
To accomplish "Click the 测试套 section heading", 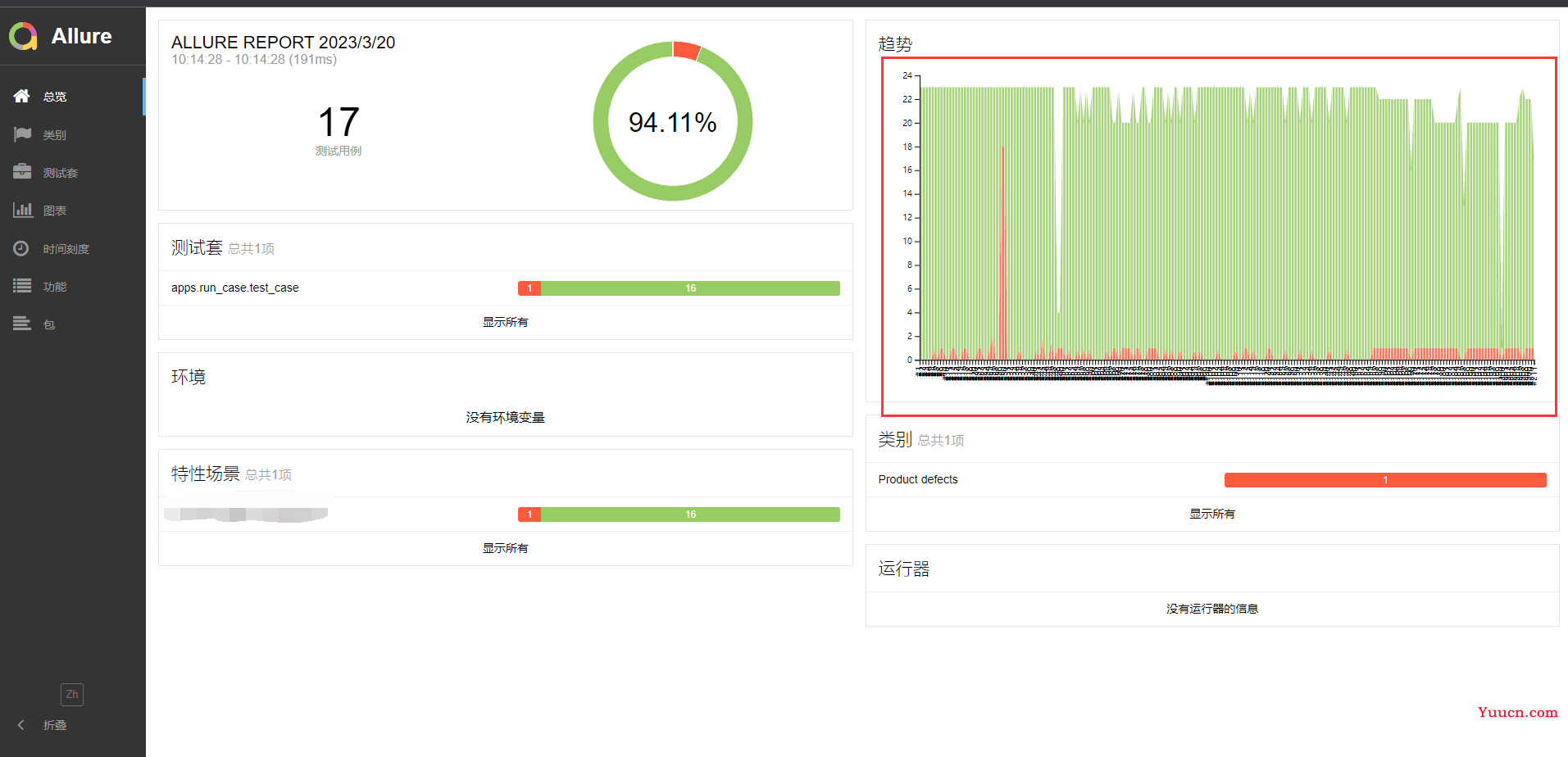I will (x=197, y=247).
